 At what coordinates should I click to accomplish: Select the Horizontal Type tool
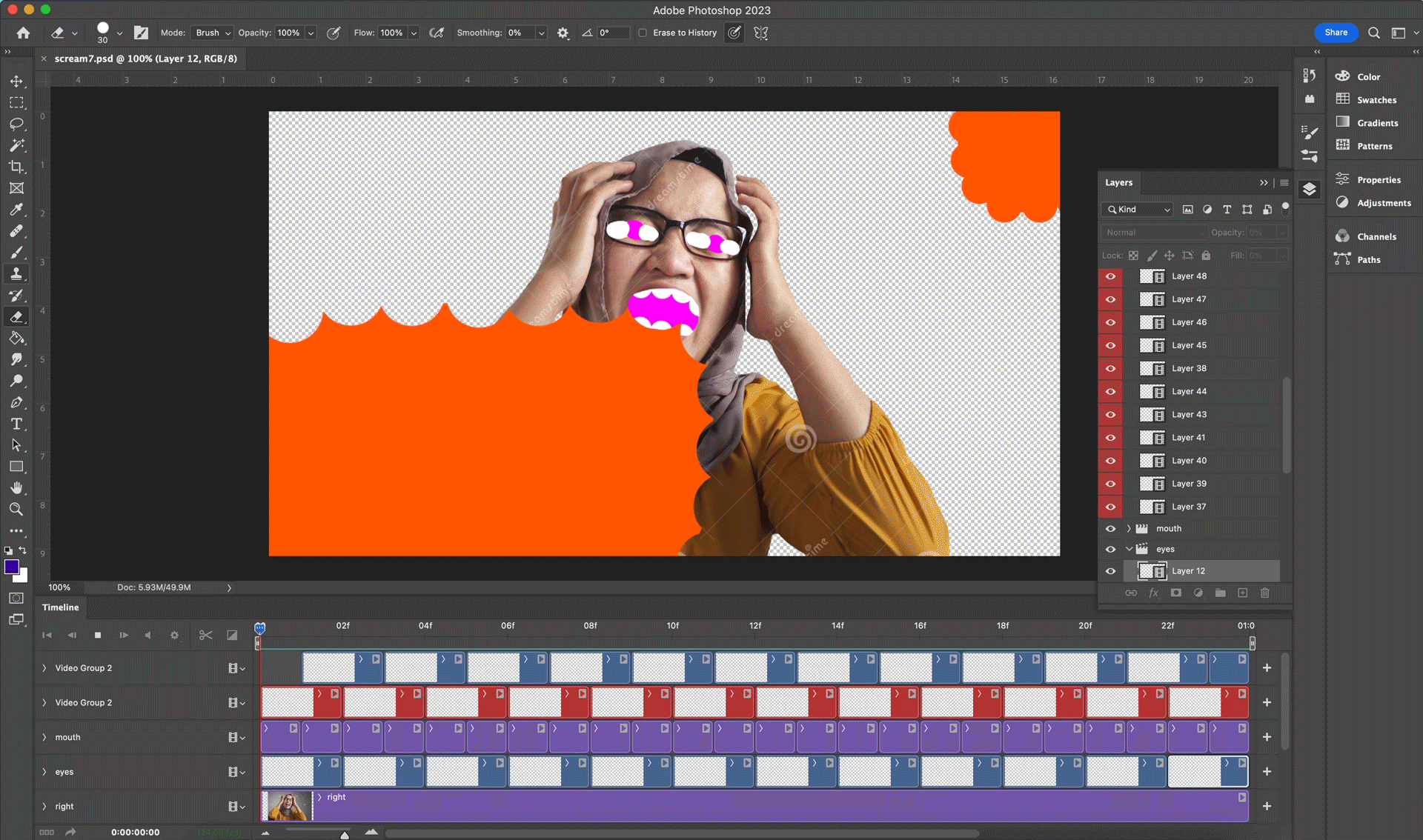point(16,424)
